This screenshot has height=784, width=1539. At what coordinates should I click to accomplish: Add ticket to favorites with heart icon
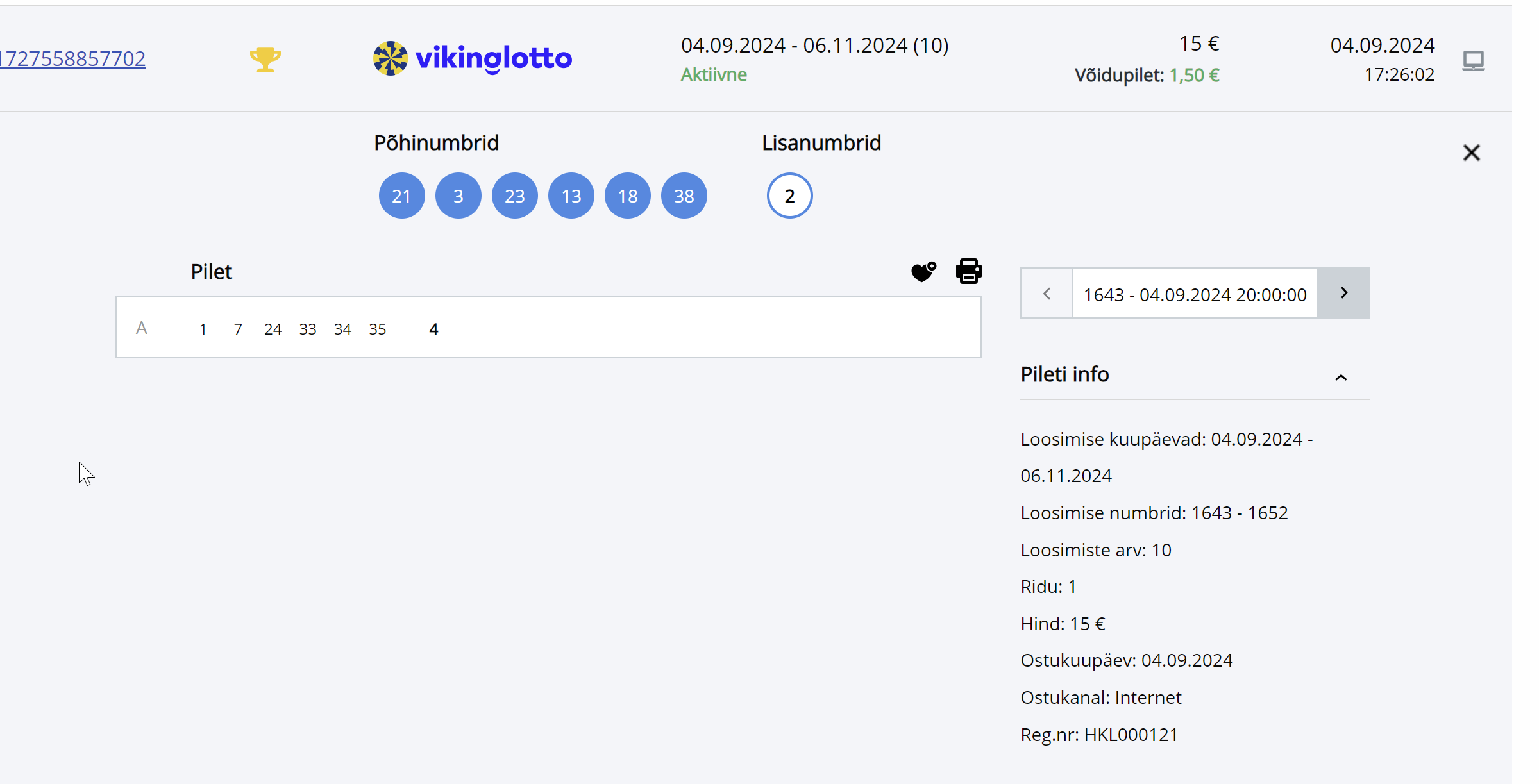pos(923,271)
